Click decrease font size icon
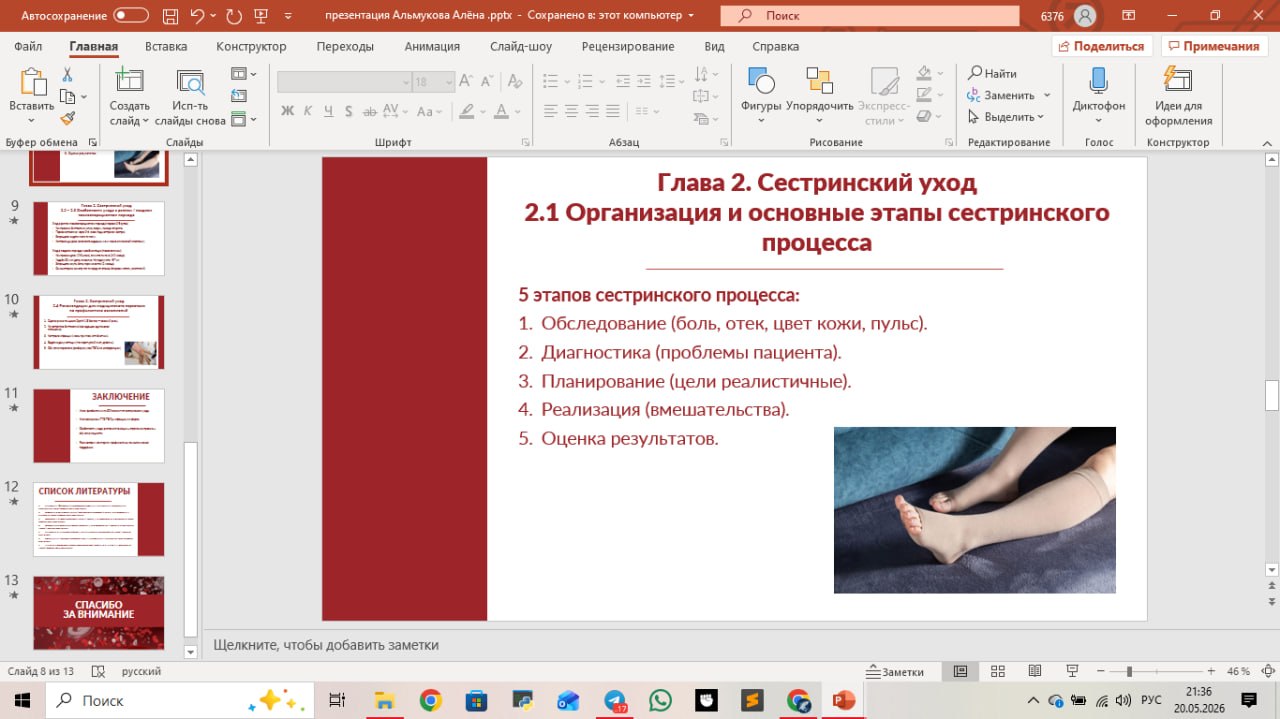This screenshot has height=719, width=1280. (488, 82)
